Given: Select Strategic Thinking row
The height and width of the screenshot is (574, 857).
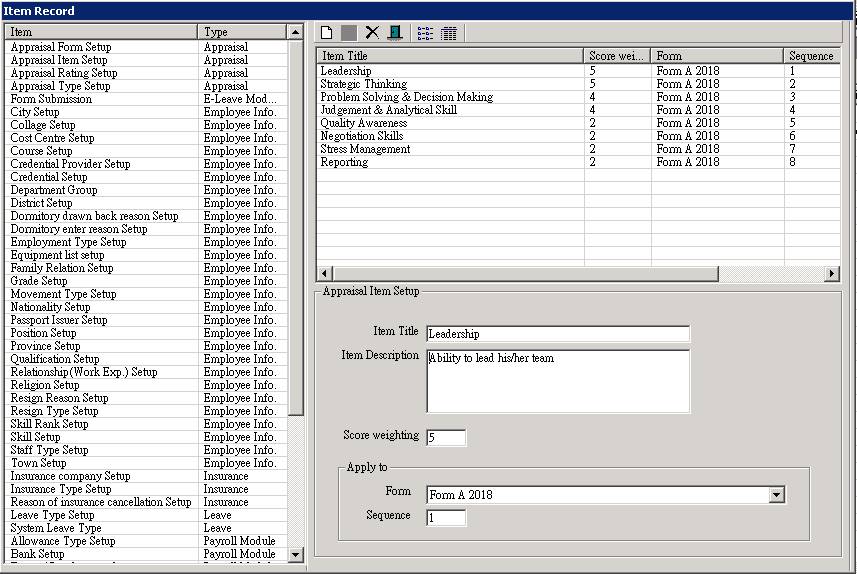Looking at the screenshot, I should (578, 84).
